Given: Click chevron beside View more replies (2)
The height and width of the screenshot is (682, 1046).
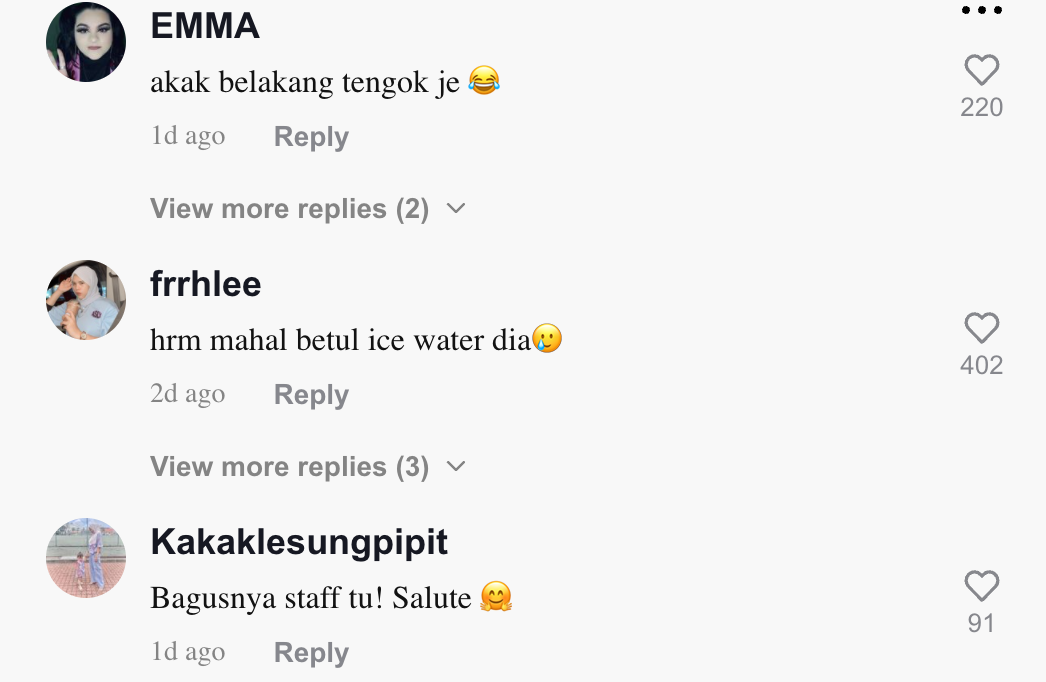Looking at the screenshot, I should [x=456, y=209].
